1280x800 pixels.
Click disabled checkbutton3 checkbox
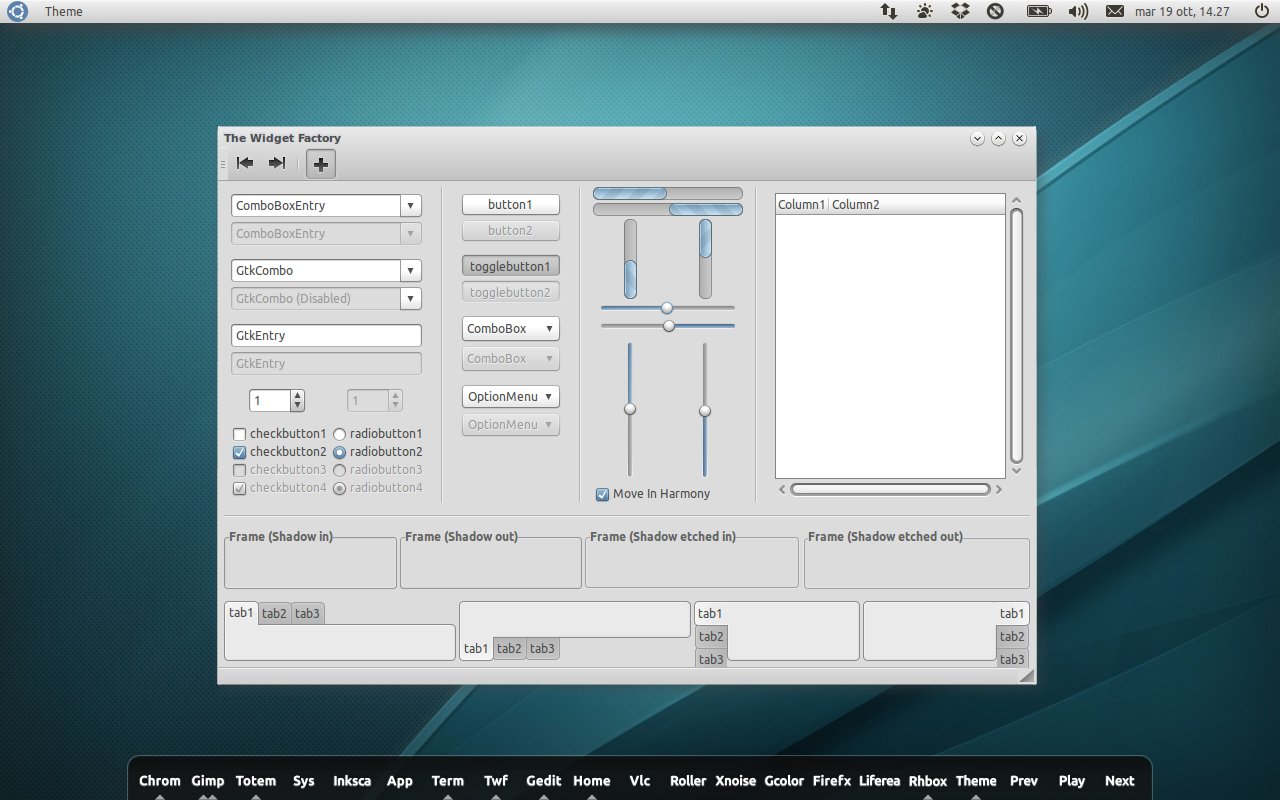(x=239, y=470)
